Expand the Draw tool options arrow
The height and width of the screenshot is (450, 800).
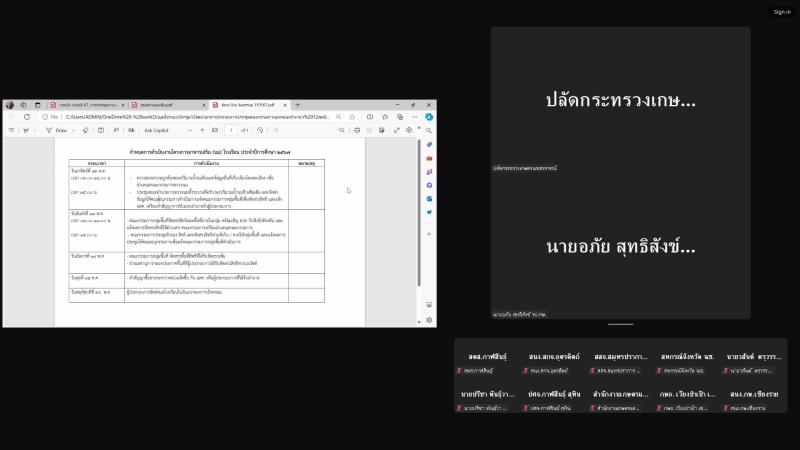click(74, 130)
